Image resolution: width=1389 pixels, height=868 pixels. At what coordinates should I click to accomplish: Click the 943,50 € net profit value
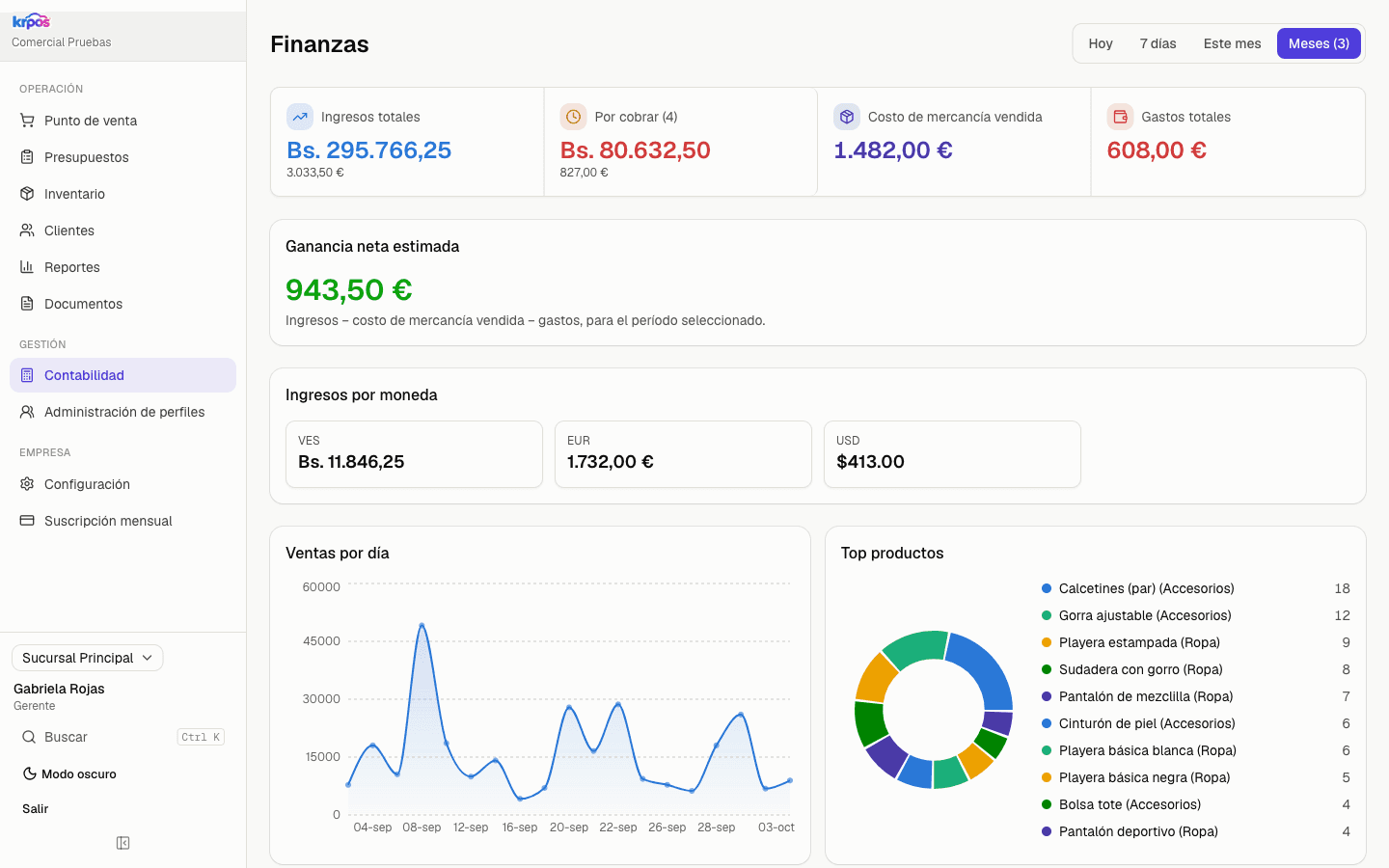tap(349, 289)
